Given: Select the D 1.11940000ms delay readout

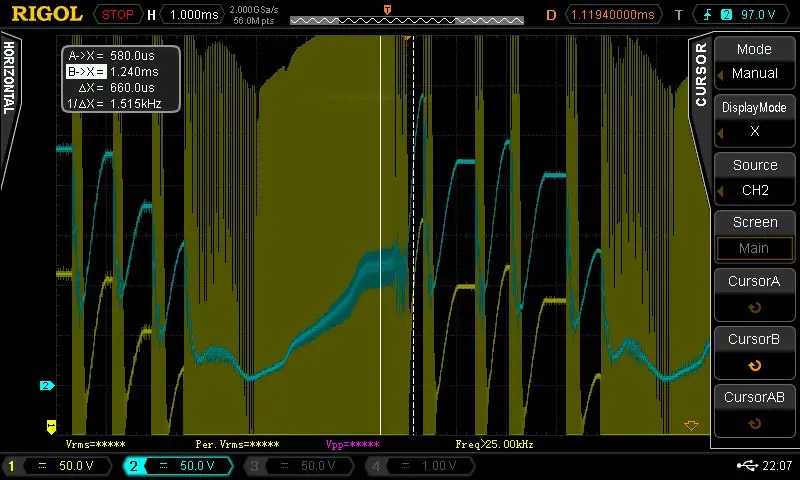Looking at the screenshot, I should [605, 15].
